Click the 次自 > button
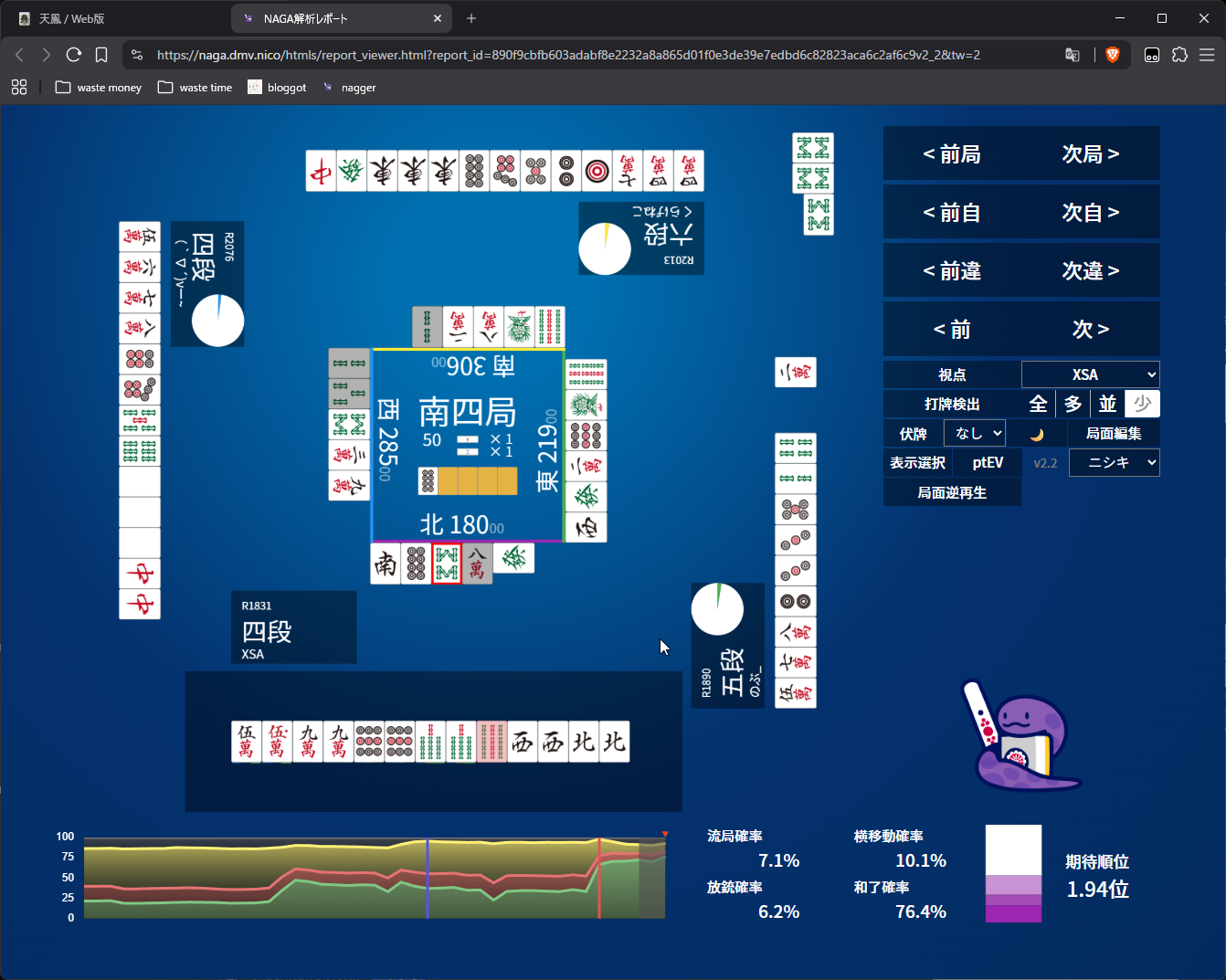1226x980 pixels. tap(1091, 213)
